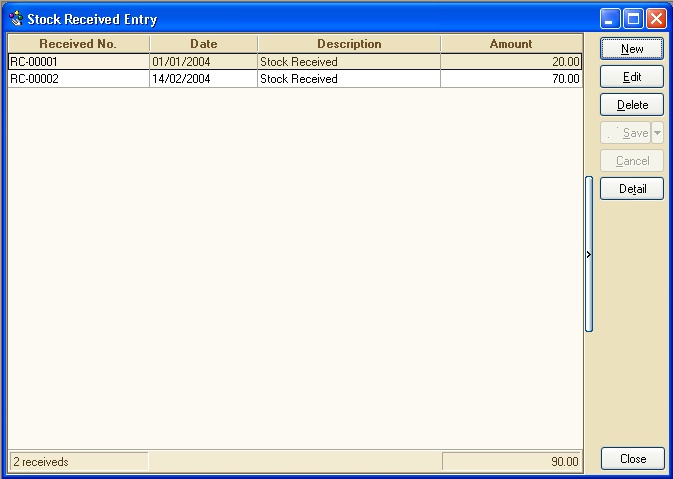This screenshot has width=673, height=479.
Task: Expand the Save dropdown arrow
Action: coord(658,133)
